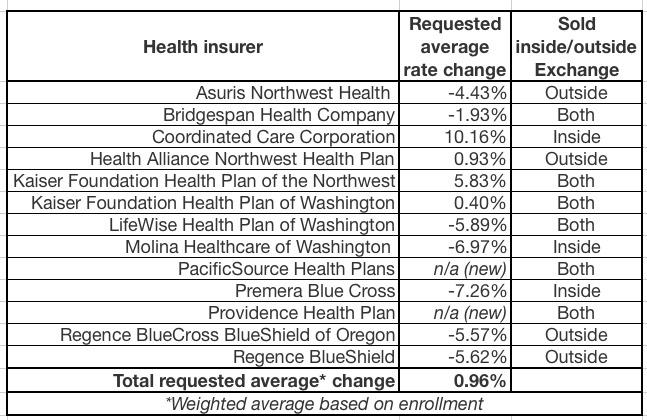Click Kaiser Foundation Health Plan of the Northwest

click(205, 181)
